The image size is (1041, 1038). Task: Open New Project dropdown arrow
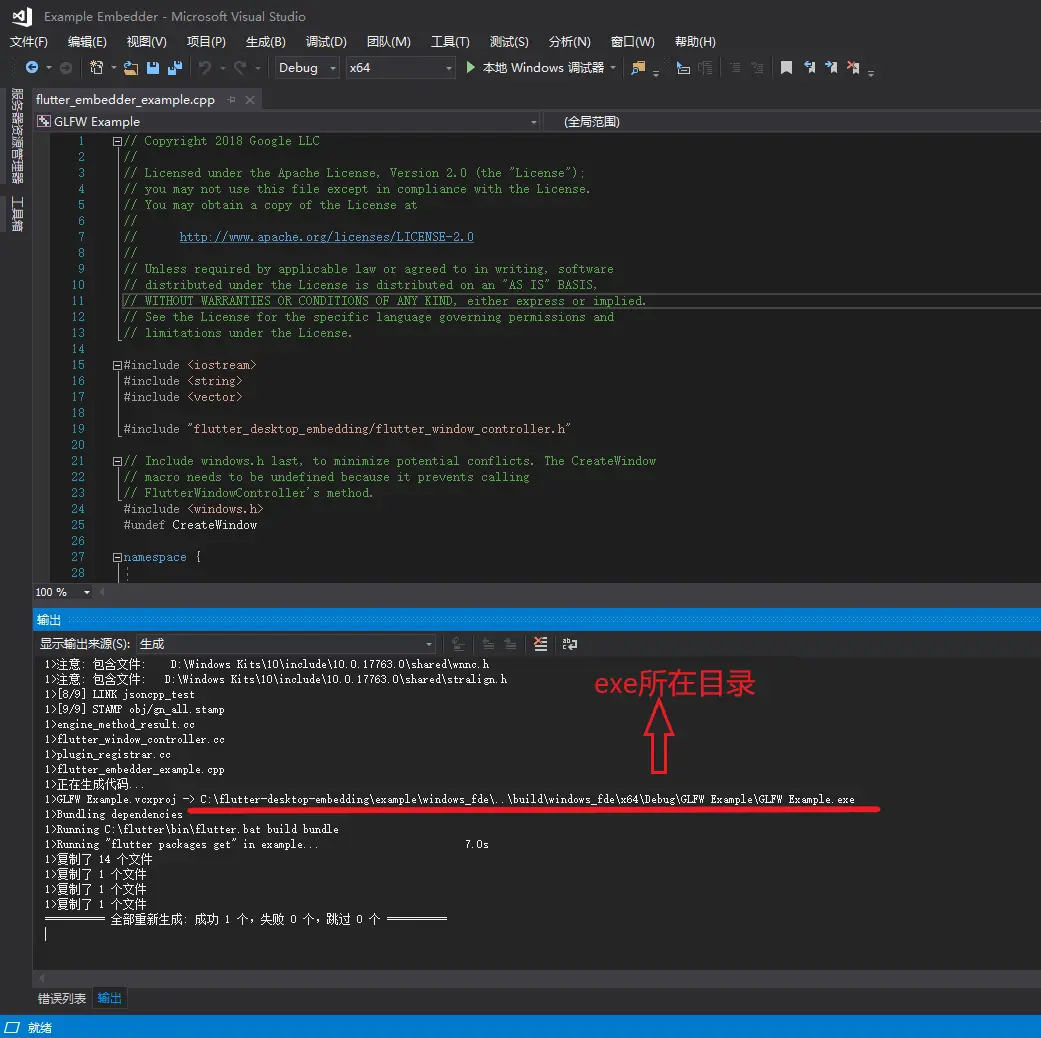point(114,67)
